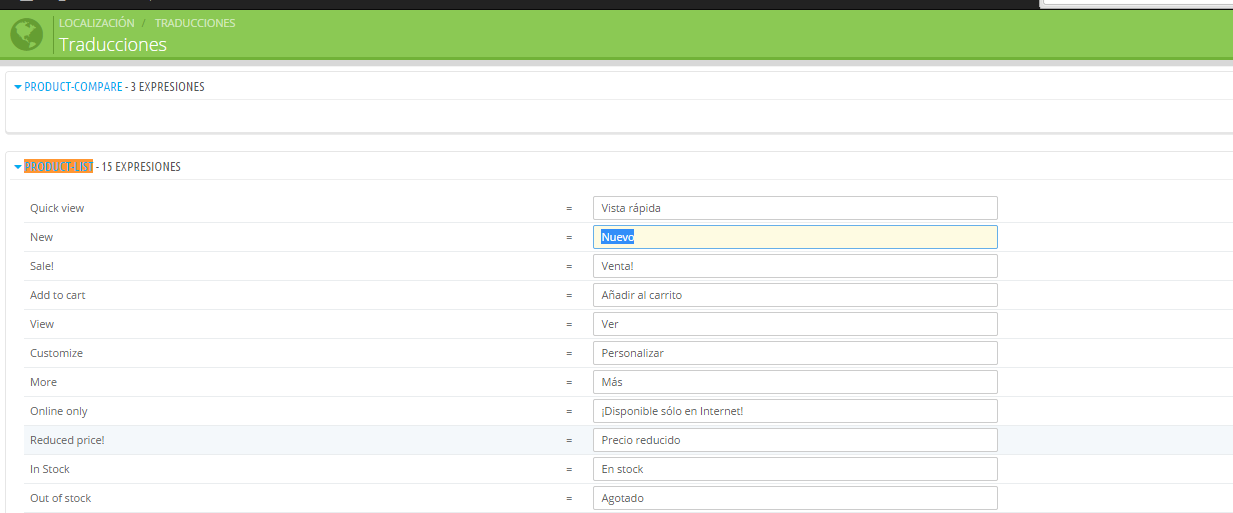The width and height of the screenshot is (1233, 513).
Task: Click the Traducciones page title
Action: tap(113, 45)
